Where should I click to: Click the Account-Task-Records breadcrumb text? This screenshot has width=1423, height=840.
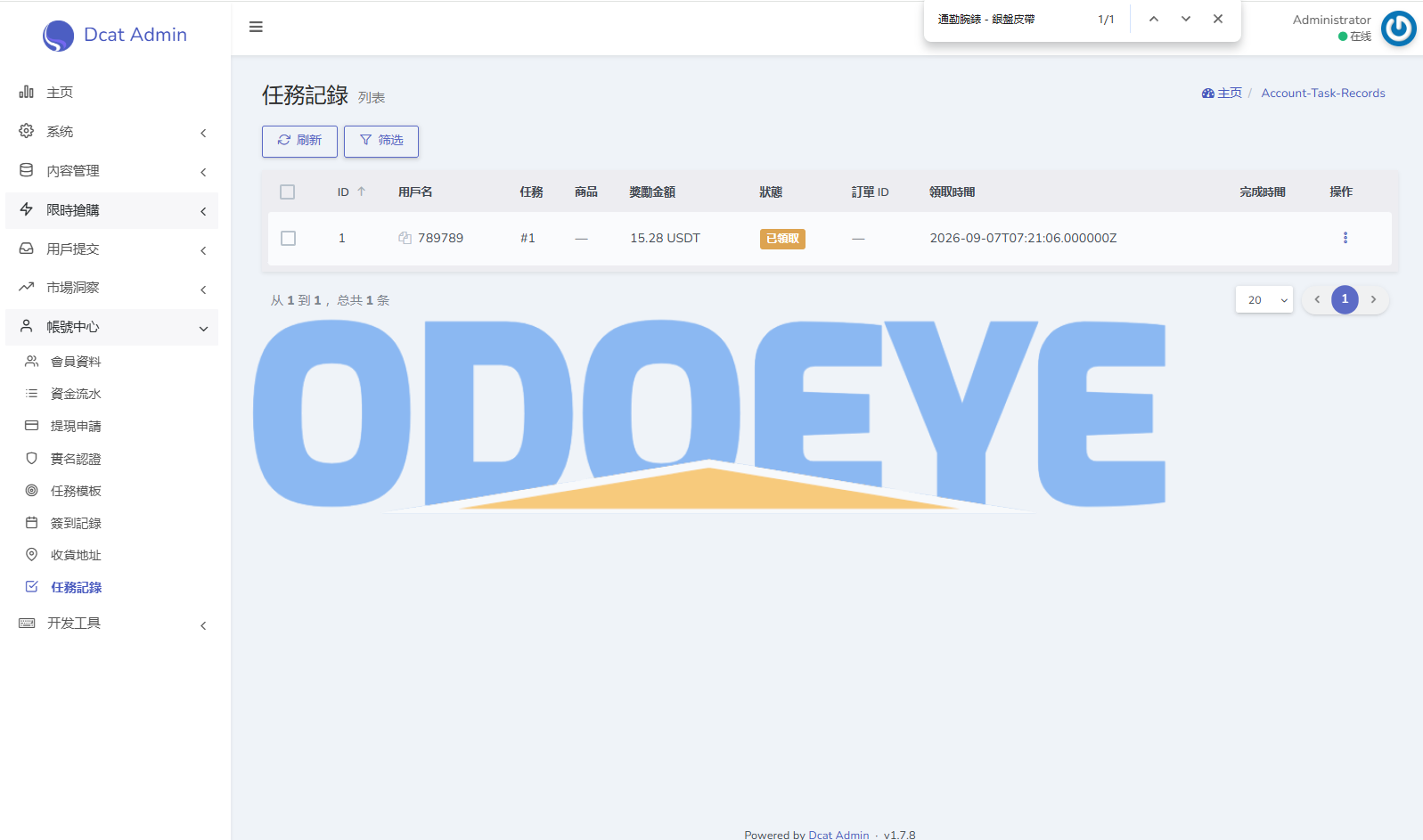point(1323,93)
